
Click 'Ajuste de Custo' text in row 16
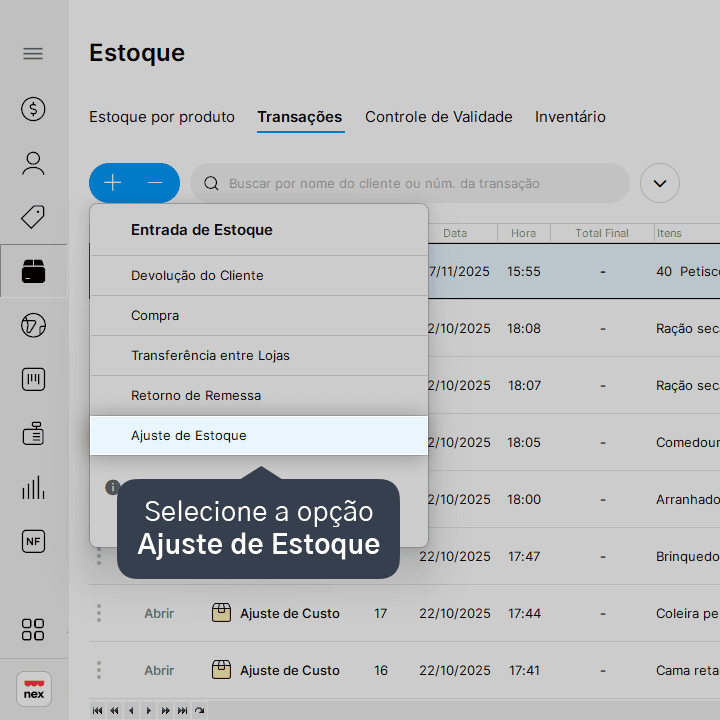(290, 670)
